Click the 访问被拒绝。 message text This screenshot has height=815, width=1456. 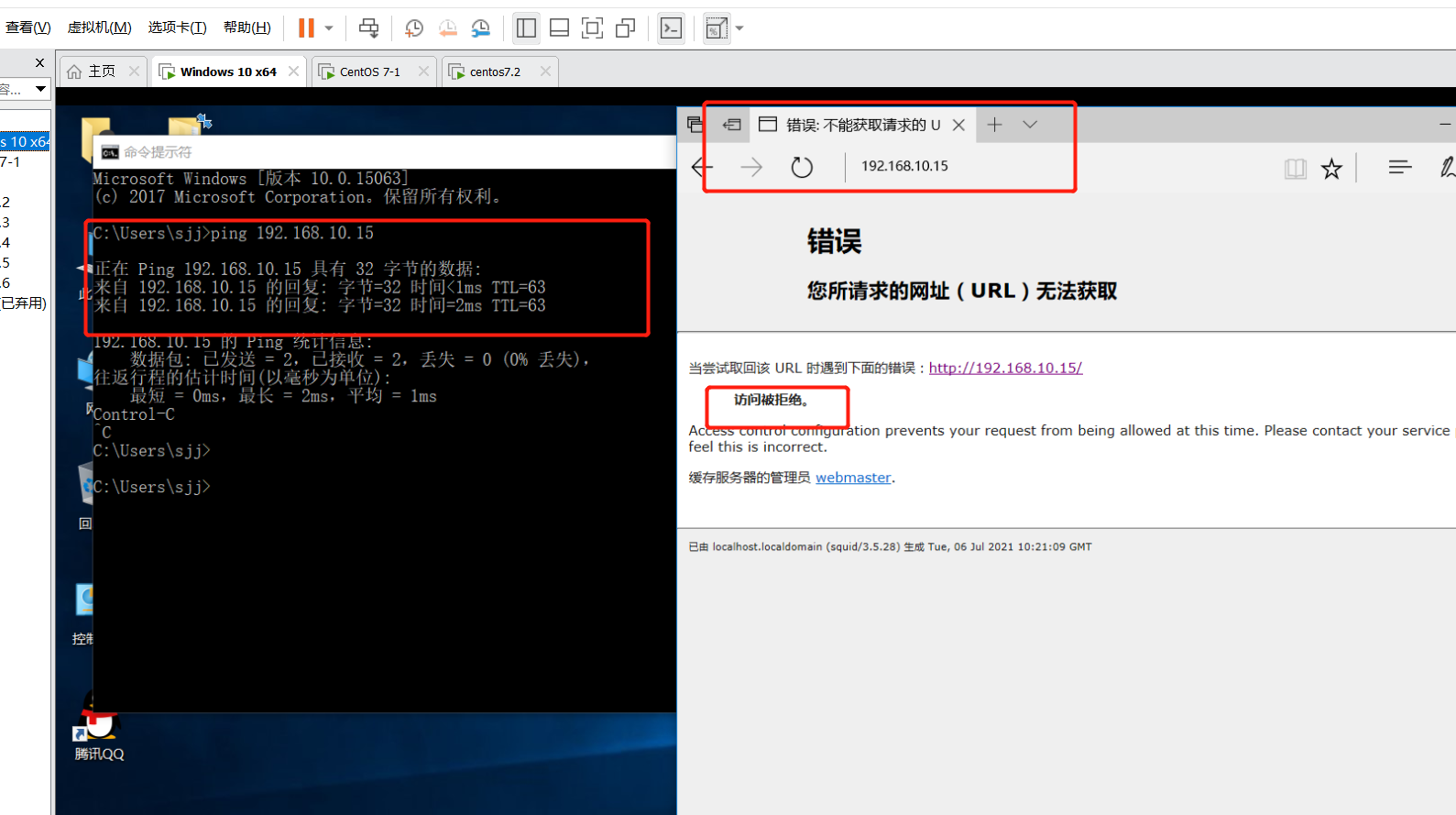click(771, 400)
